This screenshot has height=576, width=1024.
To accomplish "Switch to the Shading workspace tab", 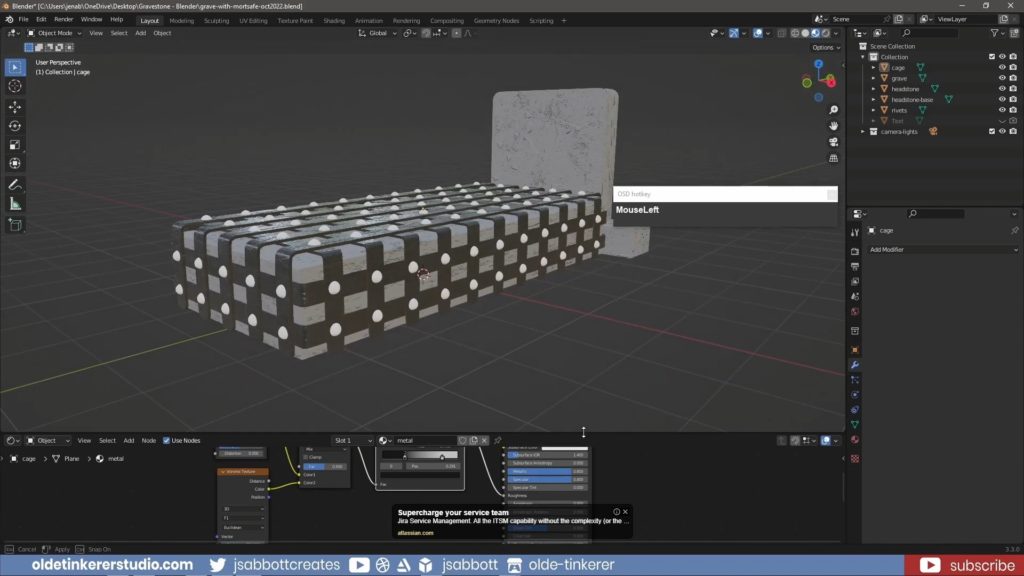I will pyautogui.click(x=334, y=20).
